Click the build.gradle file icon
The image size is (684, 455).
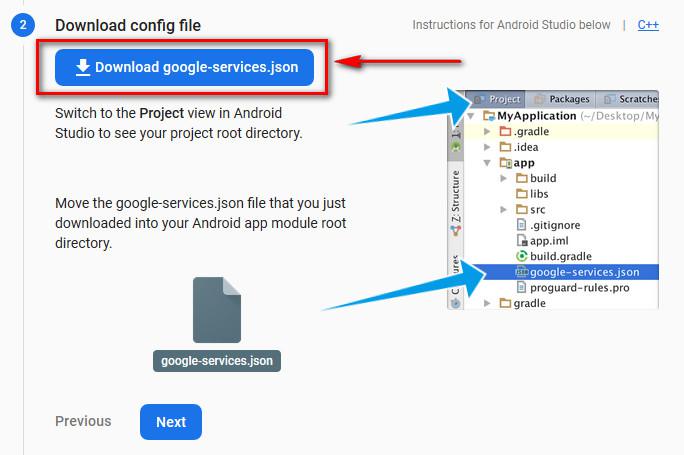(x=521, y=256)
